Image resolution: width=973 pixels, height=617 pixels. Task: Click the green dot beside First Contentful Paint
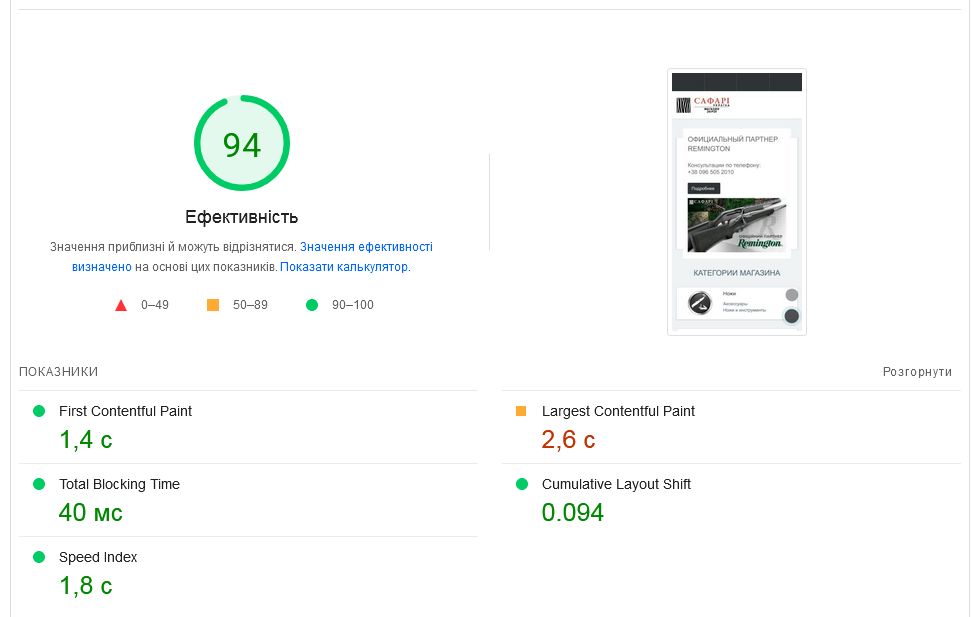(x=39, y=411)
